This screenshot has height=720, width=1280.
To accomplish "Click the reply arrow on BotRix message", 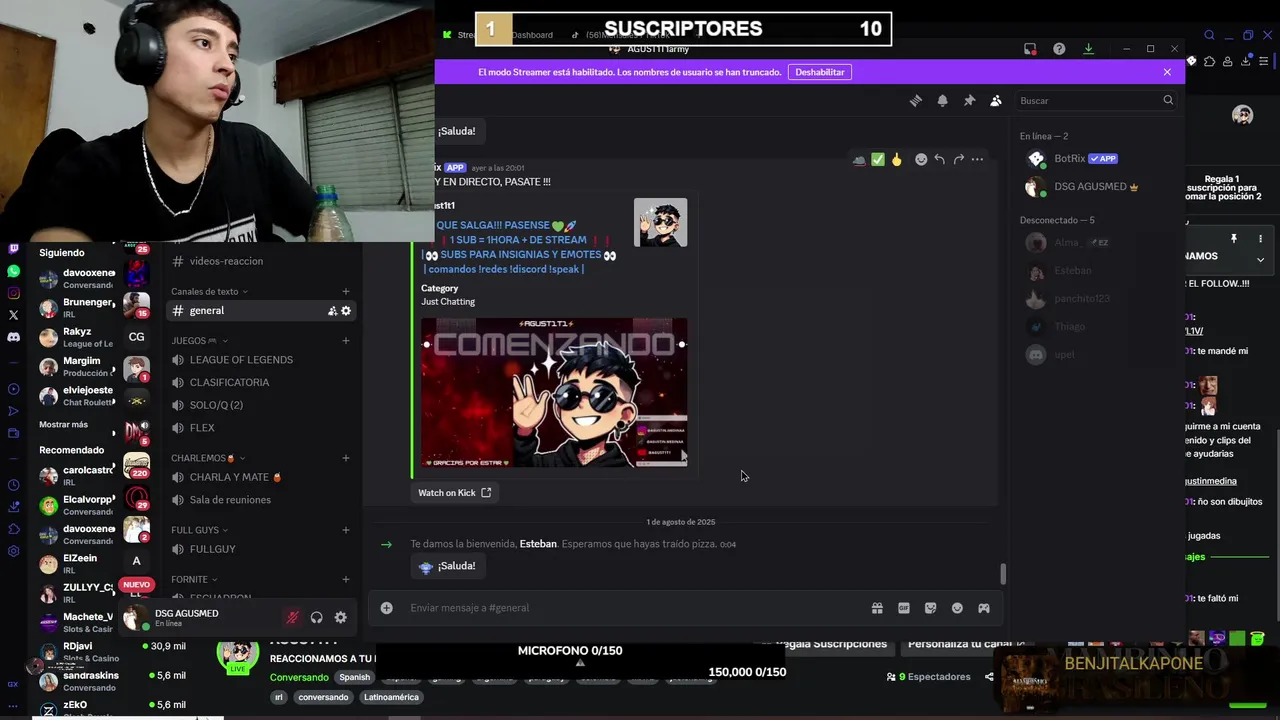I will (x=939, y=159).
